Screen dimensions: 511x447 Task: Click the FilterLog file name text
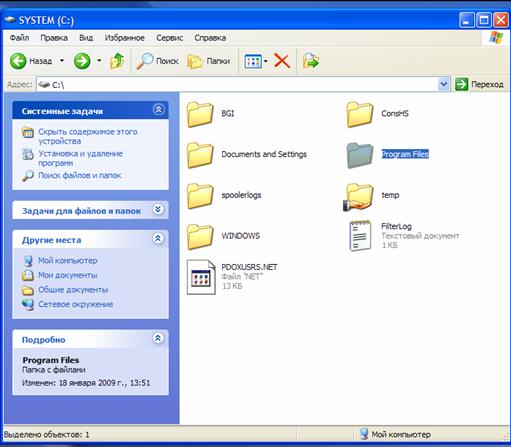point(396,226)
